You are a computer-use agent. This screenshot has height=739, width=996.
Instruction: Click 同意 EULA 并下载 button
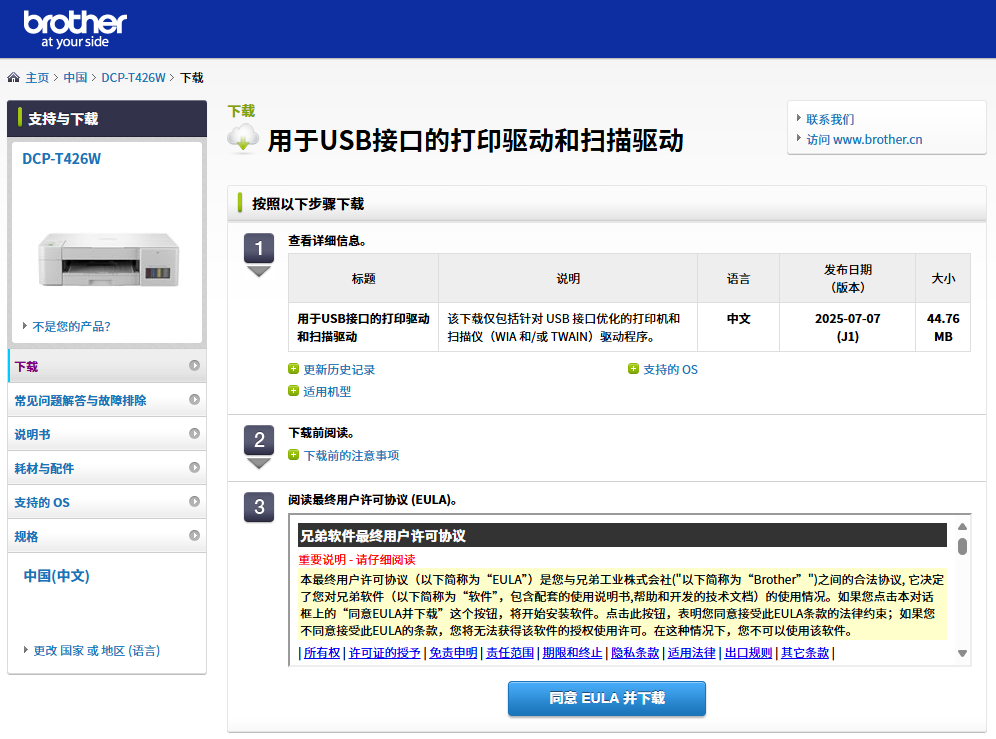607,698
